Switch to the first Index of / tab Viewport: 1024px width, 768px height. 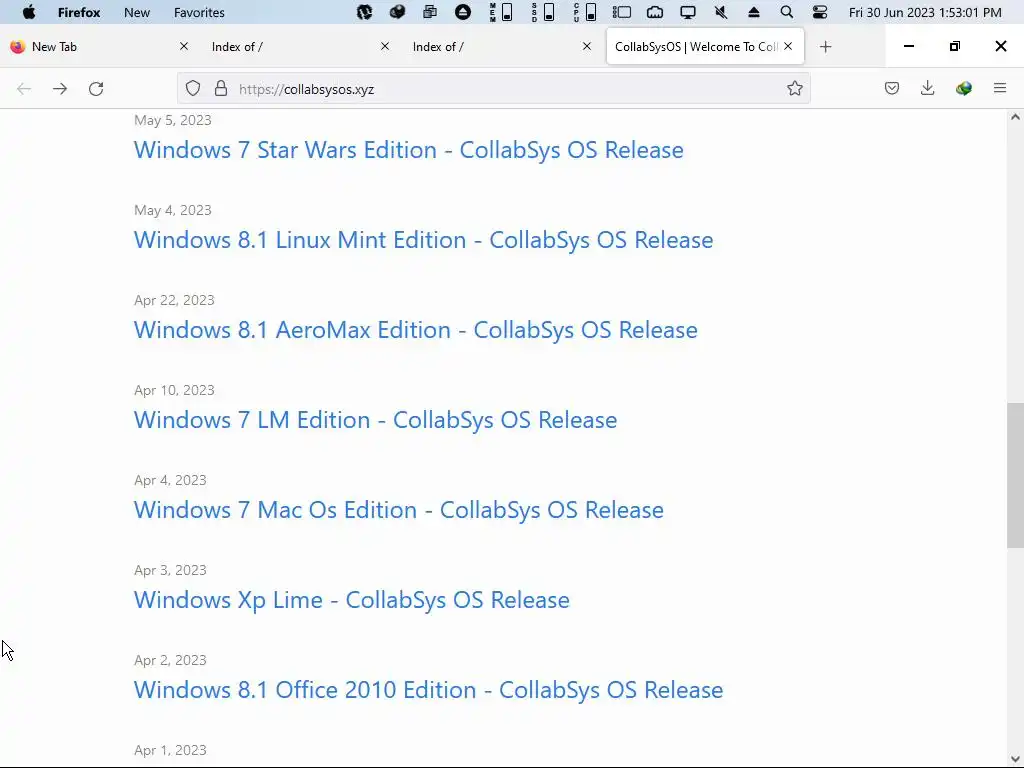[x=297, y=46]
